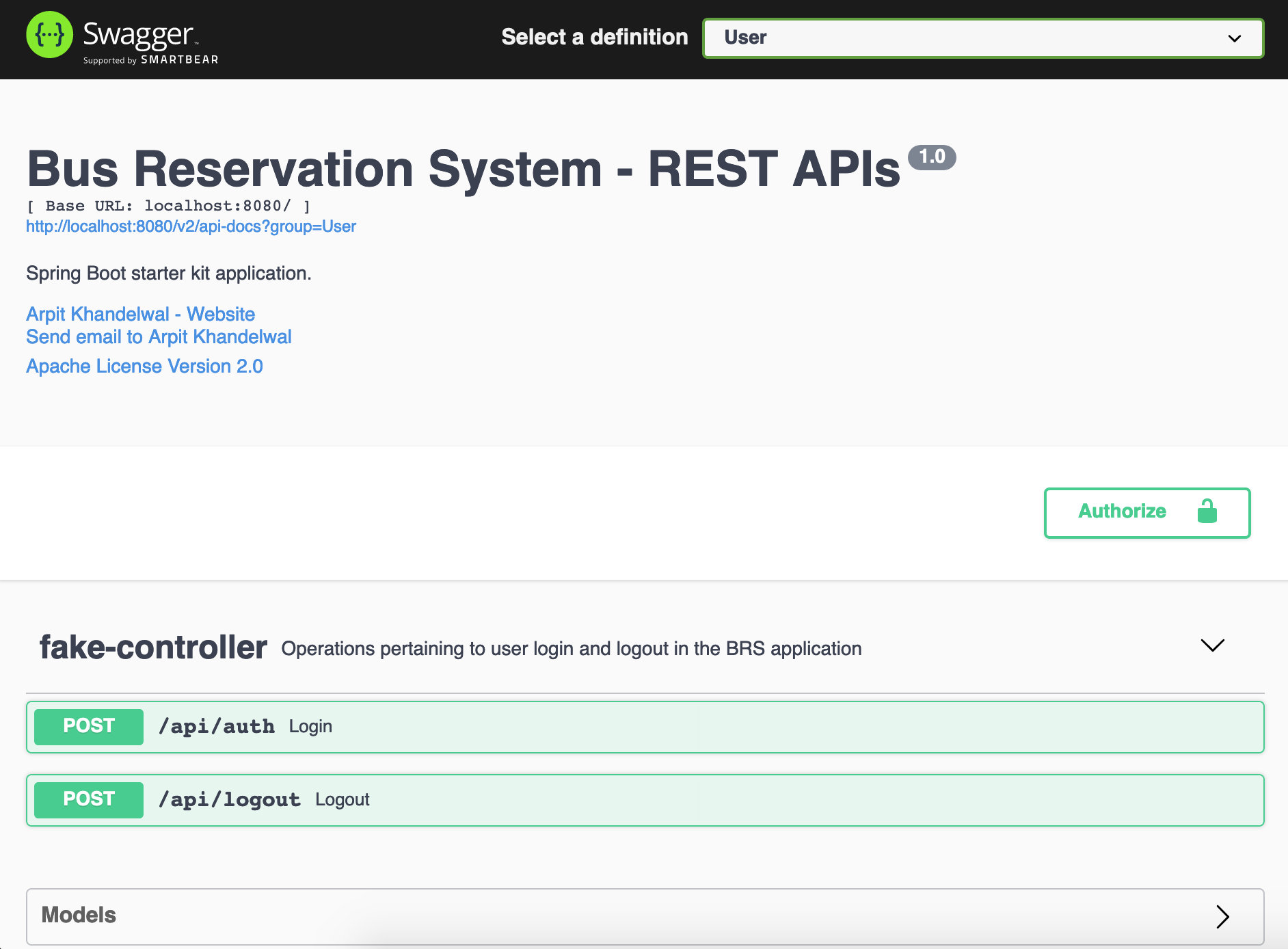This screenshot has height=949, width=1288.
Task: Click the Spring Boot starter kit description
Action: (x=169, y=273)
